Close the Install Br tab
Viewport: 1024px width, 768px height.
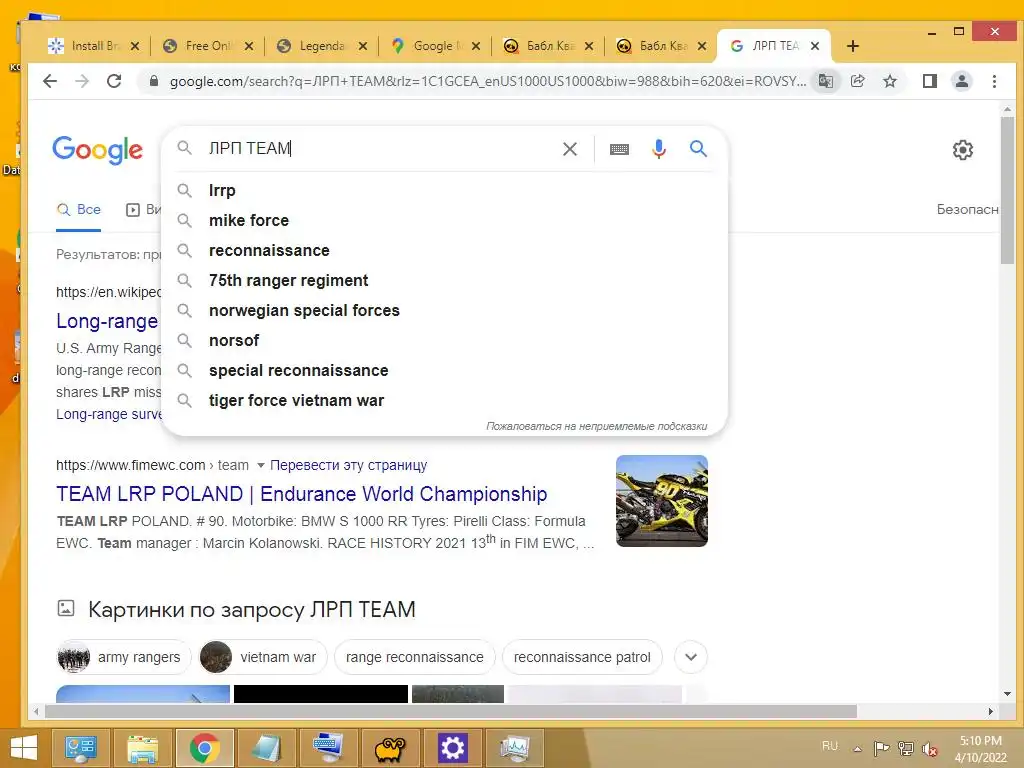pos(135,46)
